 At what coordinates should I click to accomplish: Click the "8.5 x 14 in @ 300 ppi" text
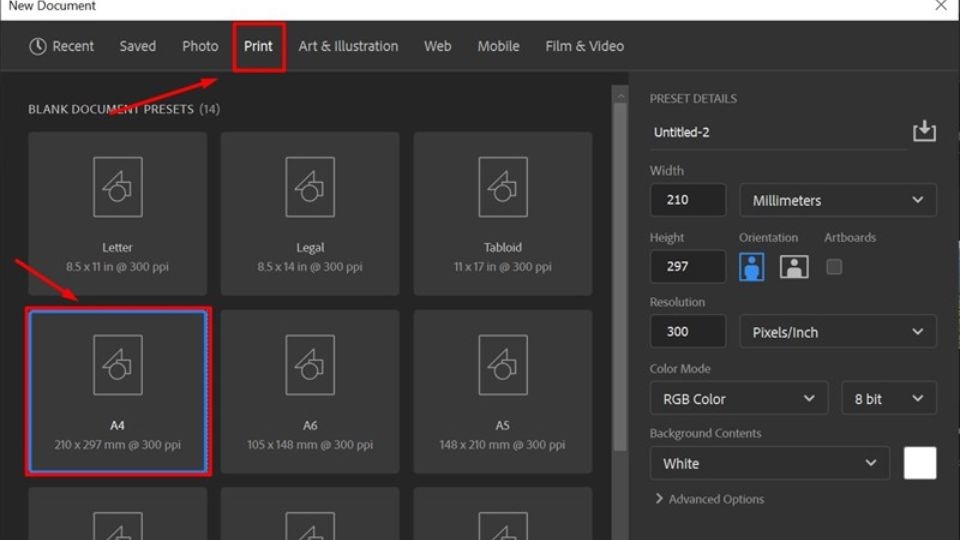pos(310,266)
